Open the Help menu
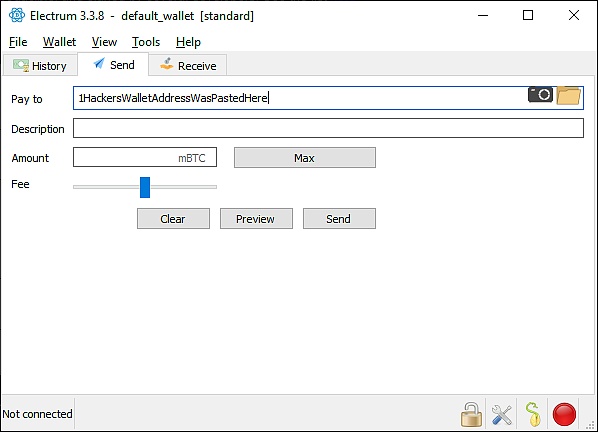Image resolution: width=598 pixels, height=432 pixels. (x=188, y=42)
